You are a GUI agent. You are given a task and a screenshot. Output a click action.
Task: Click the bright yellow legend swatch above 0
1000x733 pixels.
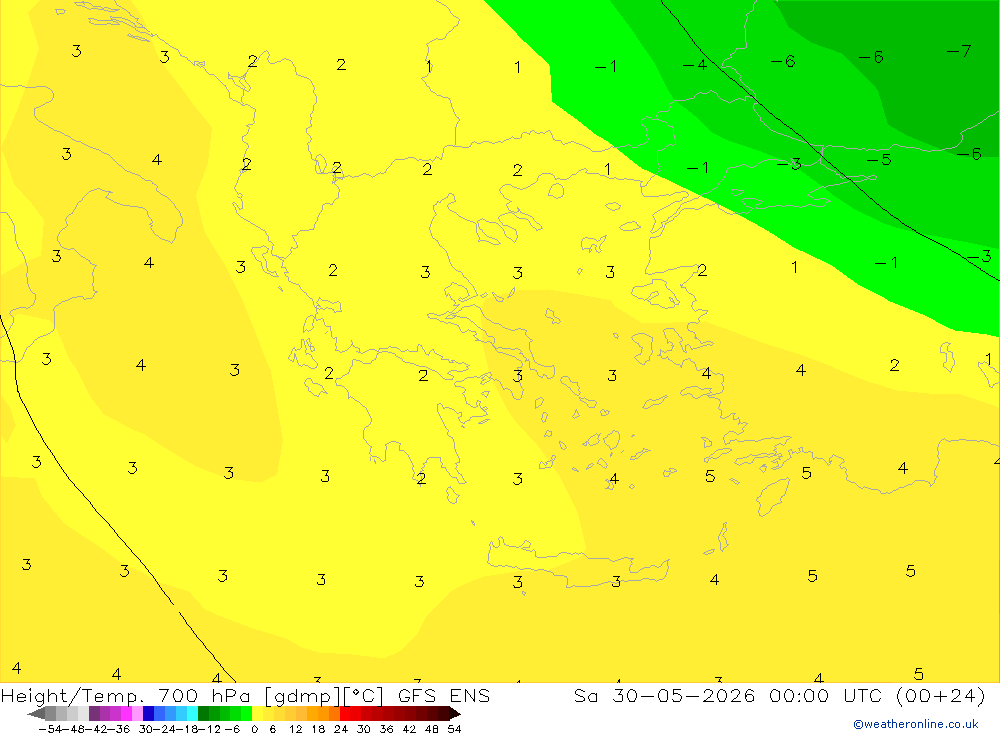[257, 713]
